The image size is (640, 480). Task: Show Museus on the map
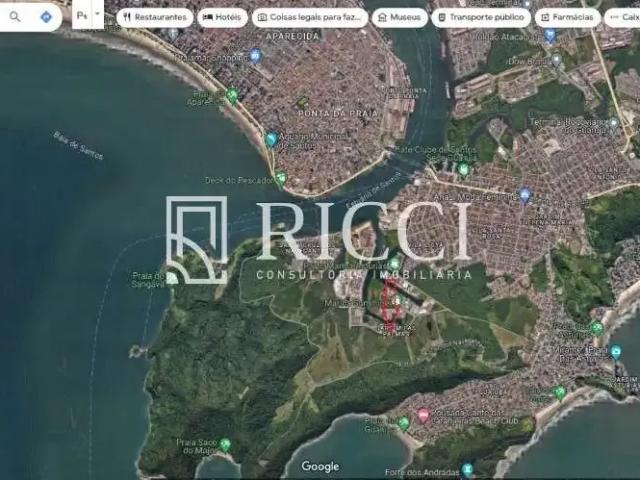(400, 18)
